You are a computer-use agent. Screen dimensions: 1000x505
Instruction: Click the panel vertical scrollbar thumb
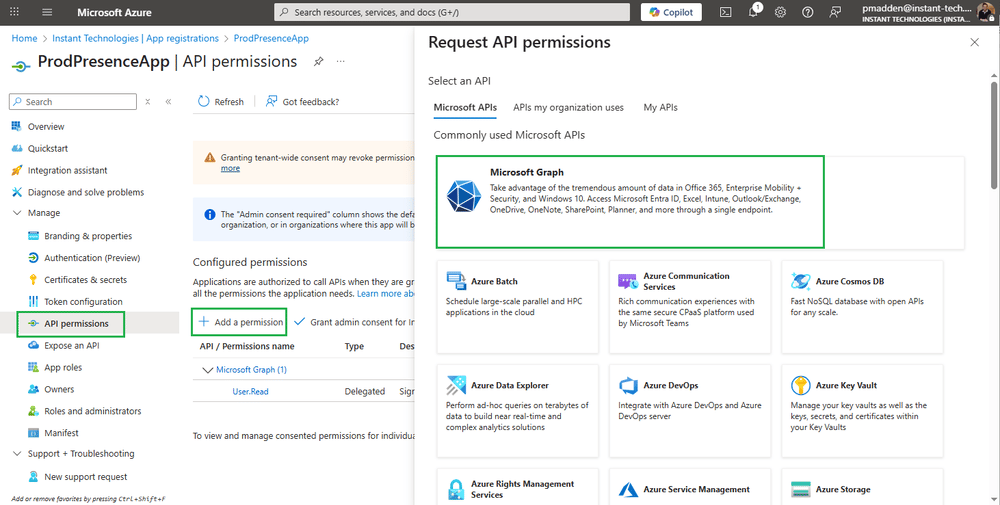pos(994,134)
